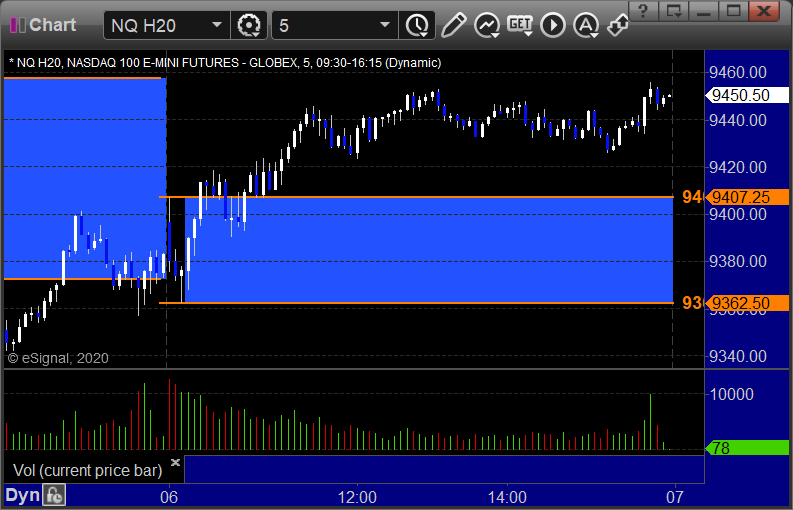The width and height of the screenshot is (793, 510).
Task: Click the 07 date label on time axis
Action: (675, 497)
